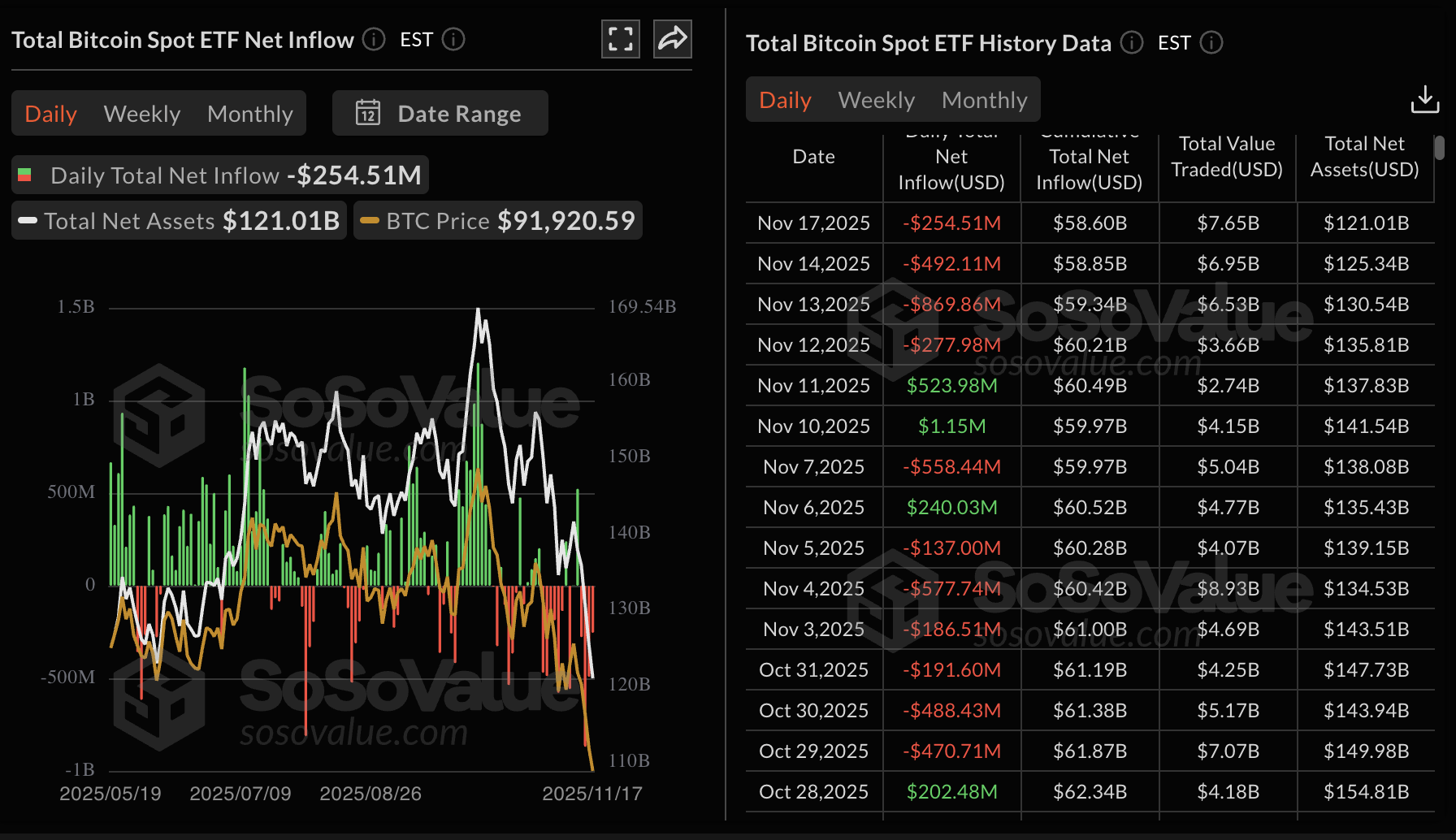
Task: Select Monthly tab in History Data panel
Action: click(x=984, y=99)
